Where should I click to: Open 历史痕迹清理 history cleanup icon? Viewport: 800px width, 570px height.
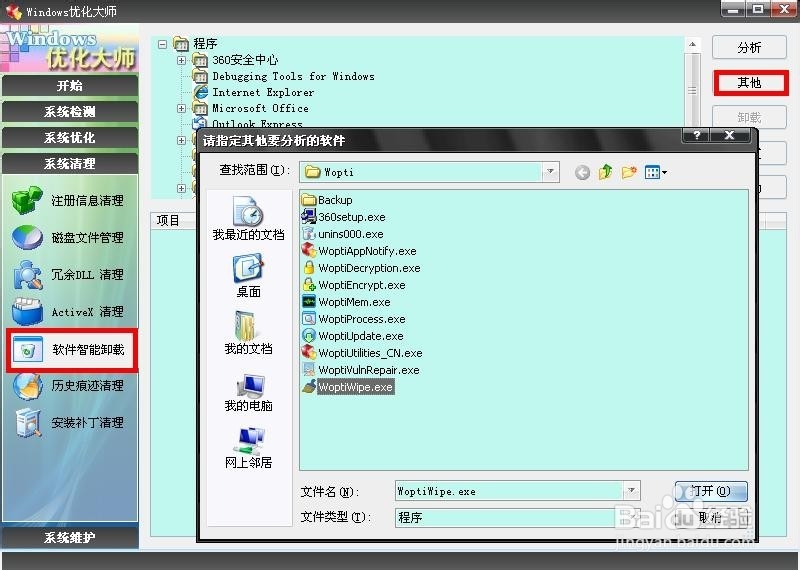coord(28,386)
